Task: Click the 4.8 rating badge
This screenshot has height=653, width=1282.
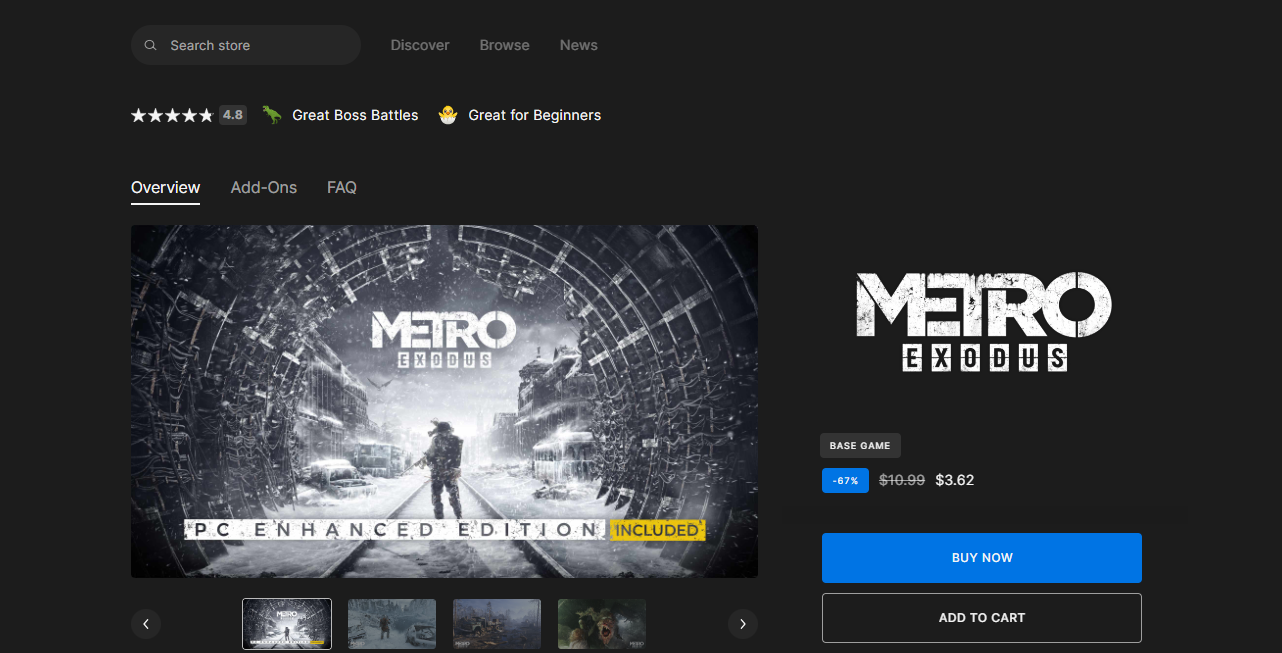Action: pyautogui.click(x=233, y=115)
